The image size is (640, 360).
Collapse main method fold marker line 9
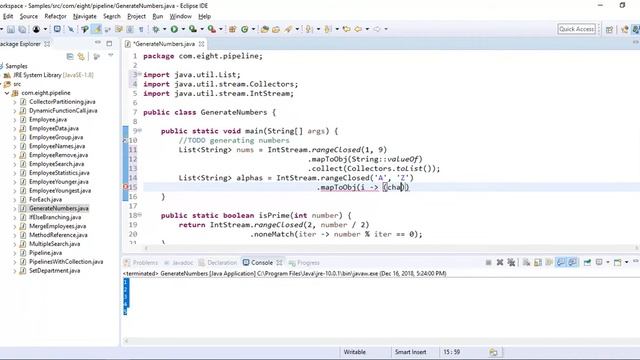coord(140,131)
